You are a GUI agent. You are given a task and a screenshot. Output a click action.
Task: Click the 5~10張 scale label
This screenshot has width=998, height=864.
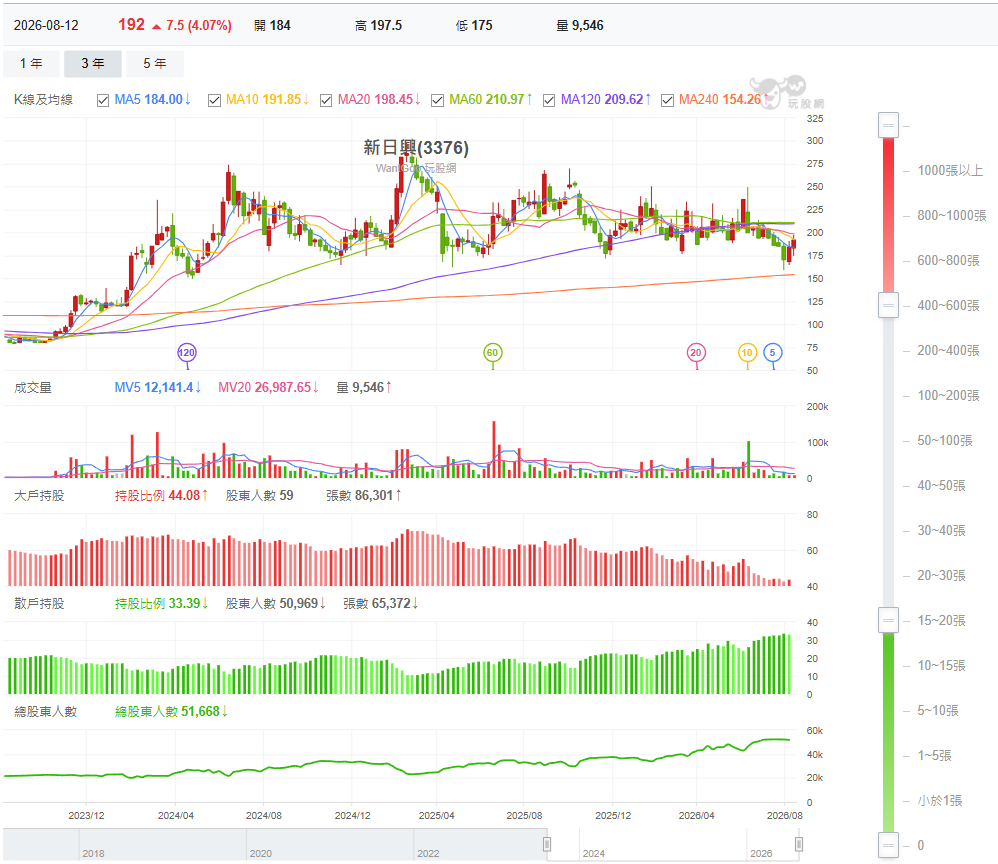point(938,711)
